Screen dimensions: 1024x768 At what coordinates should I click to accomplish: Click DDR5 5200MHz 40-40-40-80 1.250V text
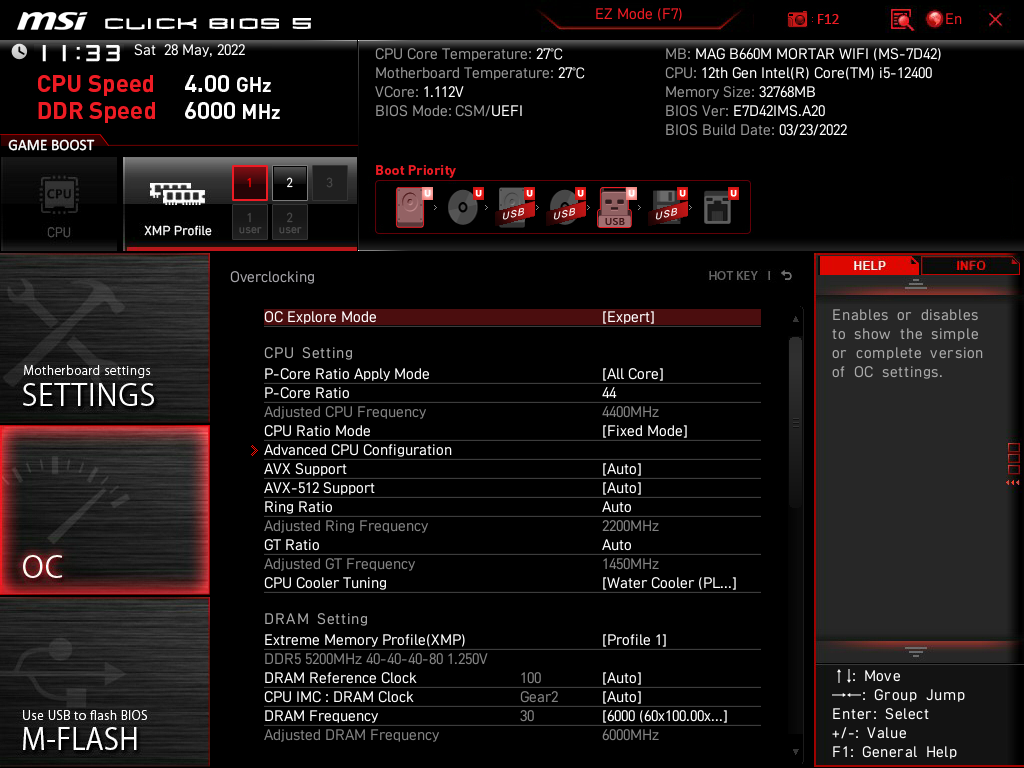(x=376, y=659)
